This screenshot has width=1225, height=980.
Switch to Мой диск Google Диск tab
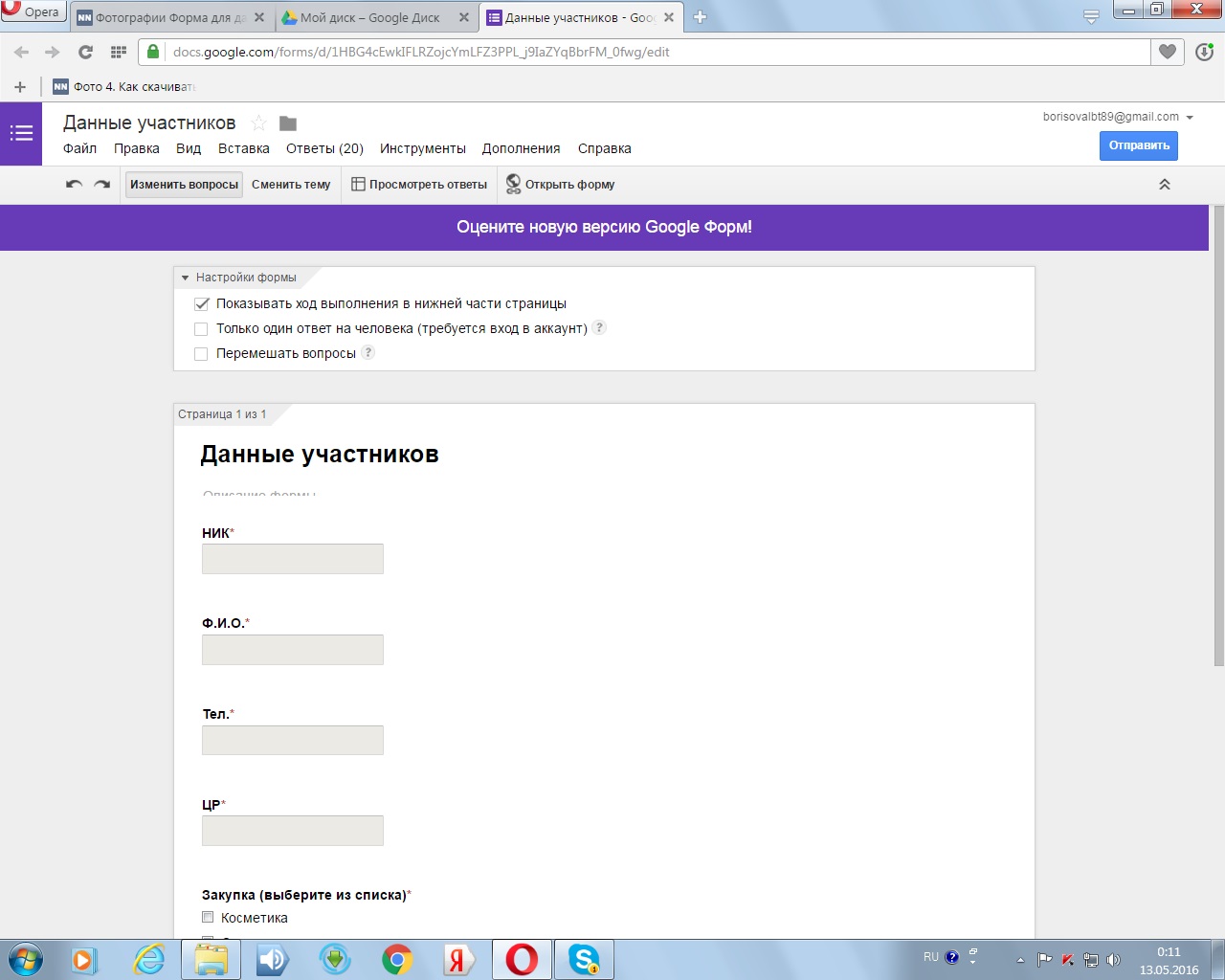pyautogui.click(x=368, y=17)
